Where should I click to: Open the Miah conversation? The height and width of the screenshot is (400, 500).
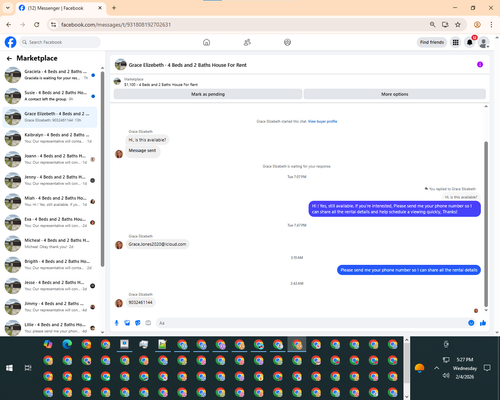pos(50,201)
